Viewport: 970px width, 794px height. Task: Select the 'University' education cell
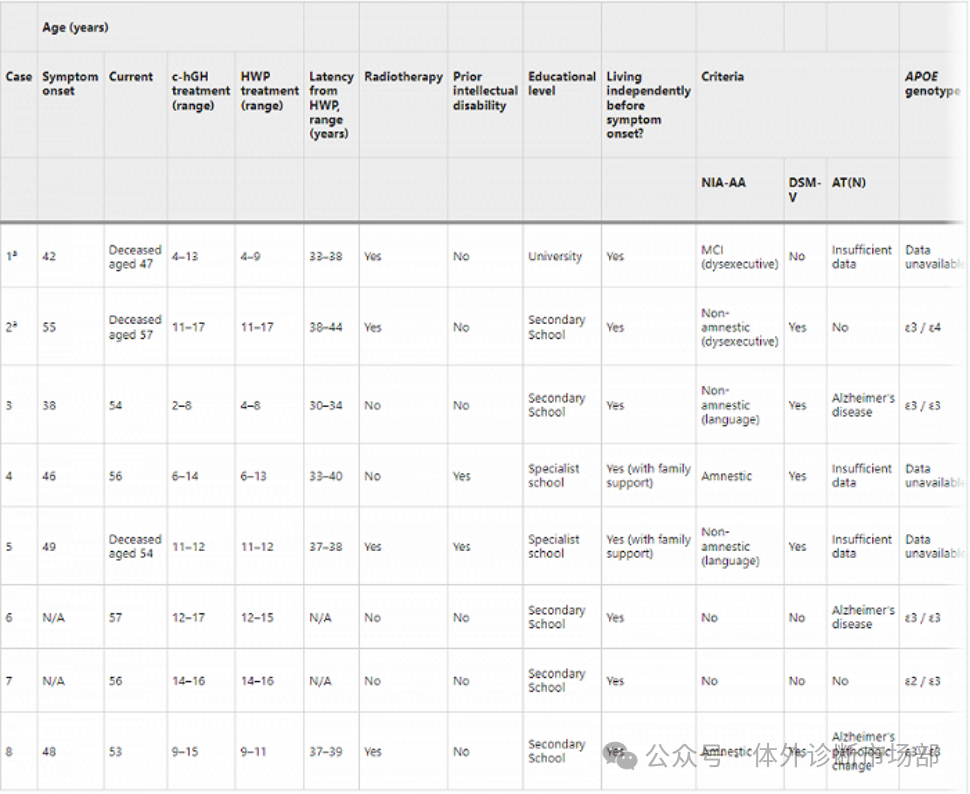(555, 257)
